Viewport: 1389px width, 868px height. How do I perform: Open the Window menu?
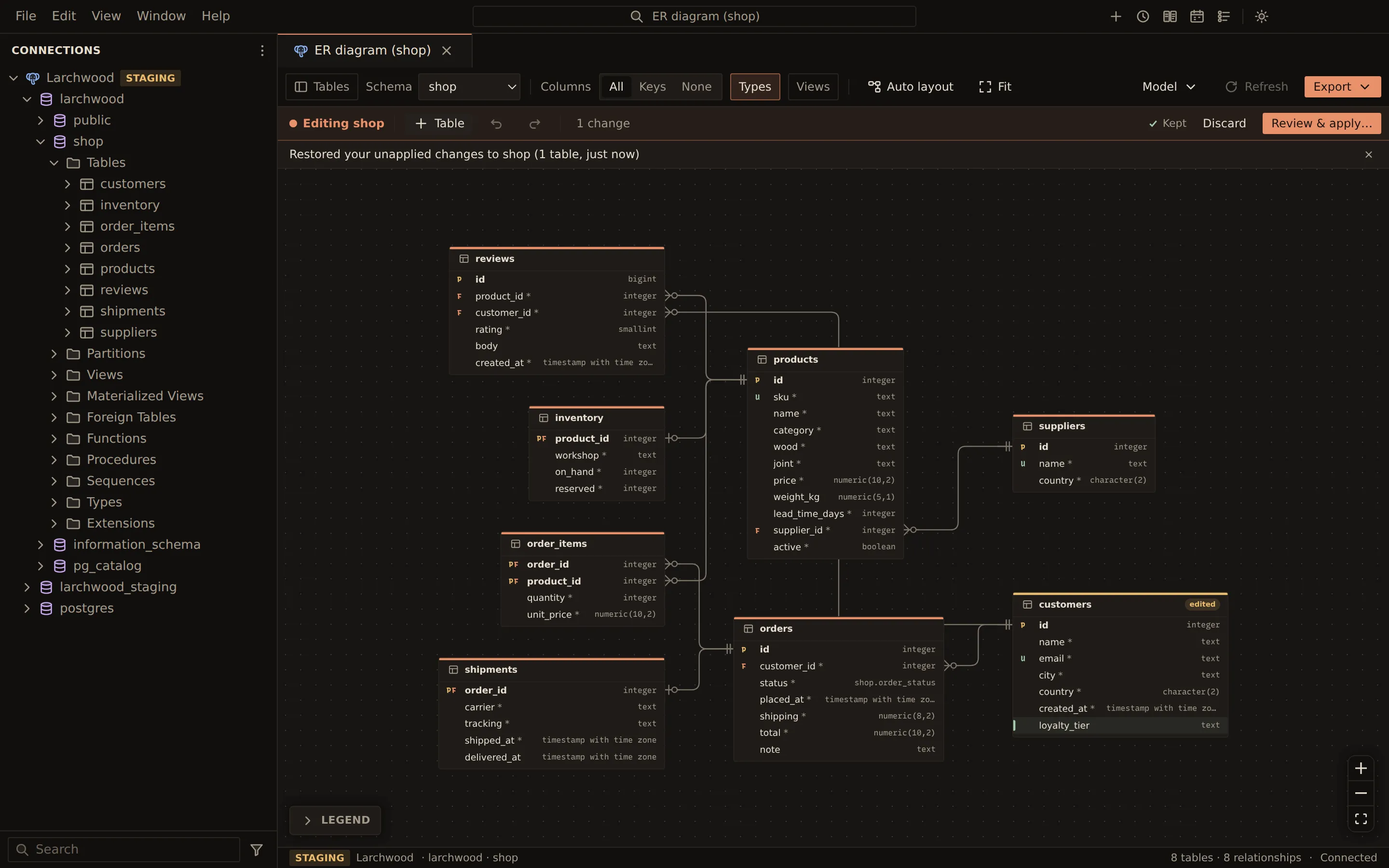click(x=161, y=16)
